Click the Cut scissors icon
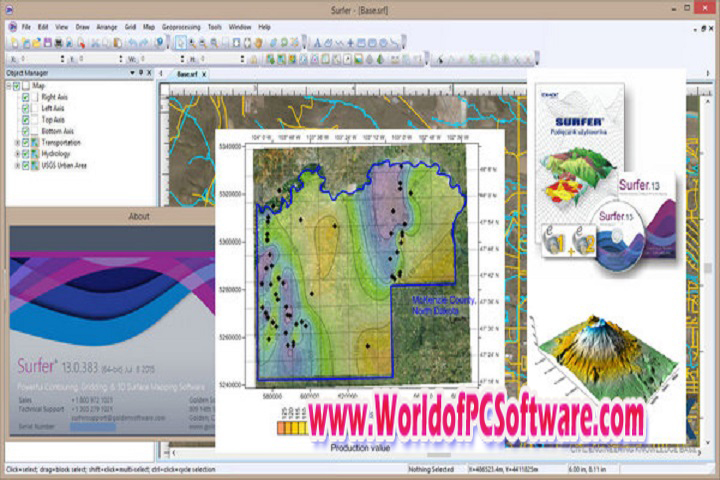This screenshot has width=720, height=480. pos(95,43)
